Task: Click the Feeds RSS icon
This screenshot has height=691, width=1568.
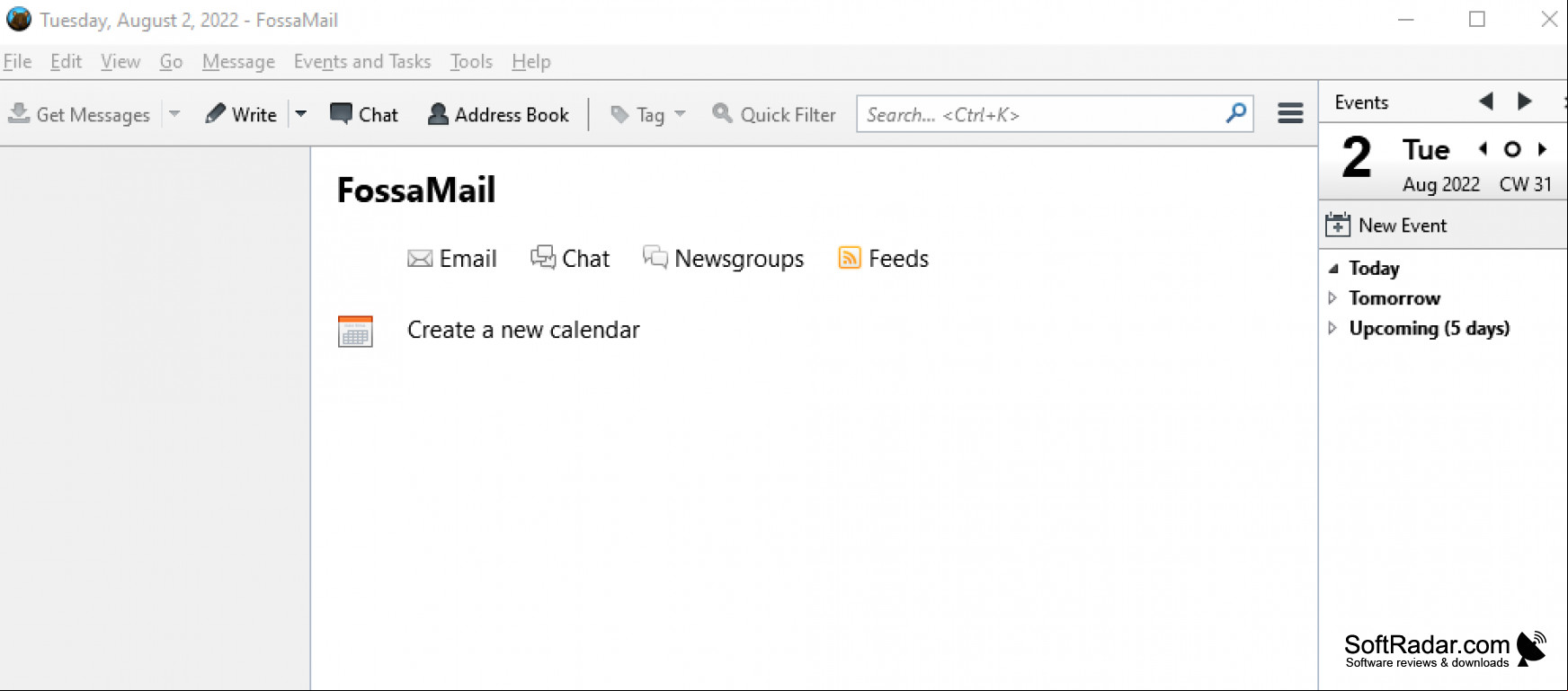Action: point(850,258)
